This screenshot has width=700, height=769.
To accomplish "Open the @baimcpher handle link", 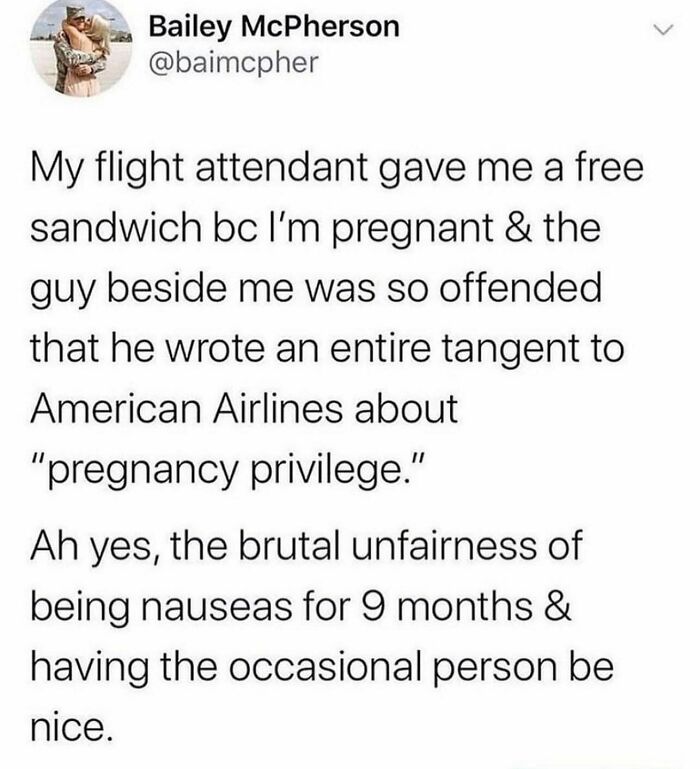I will (x=233, y=62).
